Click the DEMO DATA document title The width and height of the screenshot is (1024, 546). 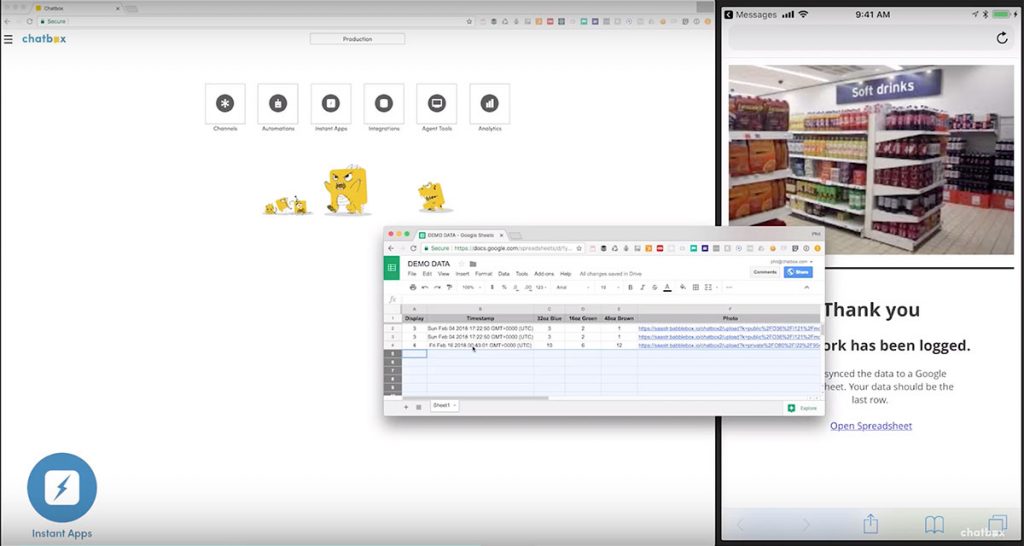428,264
